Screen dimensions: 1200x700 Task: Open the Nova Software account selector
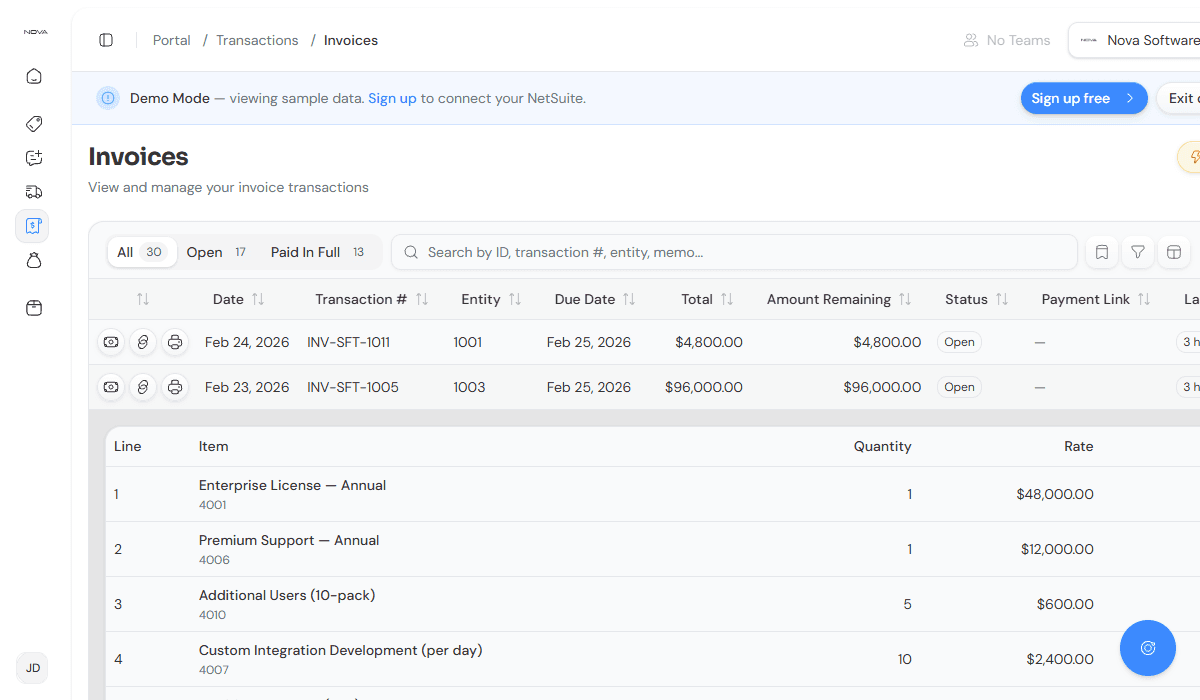(x=1134, y=40)
